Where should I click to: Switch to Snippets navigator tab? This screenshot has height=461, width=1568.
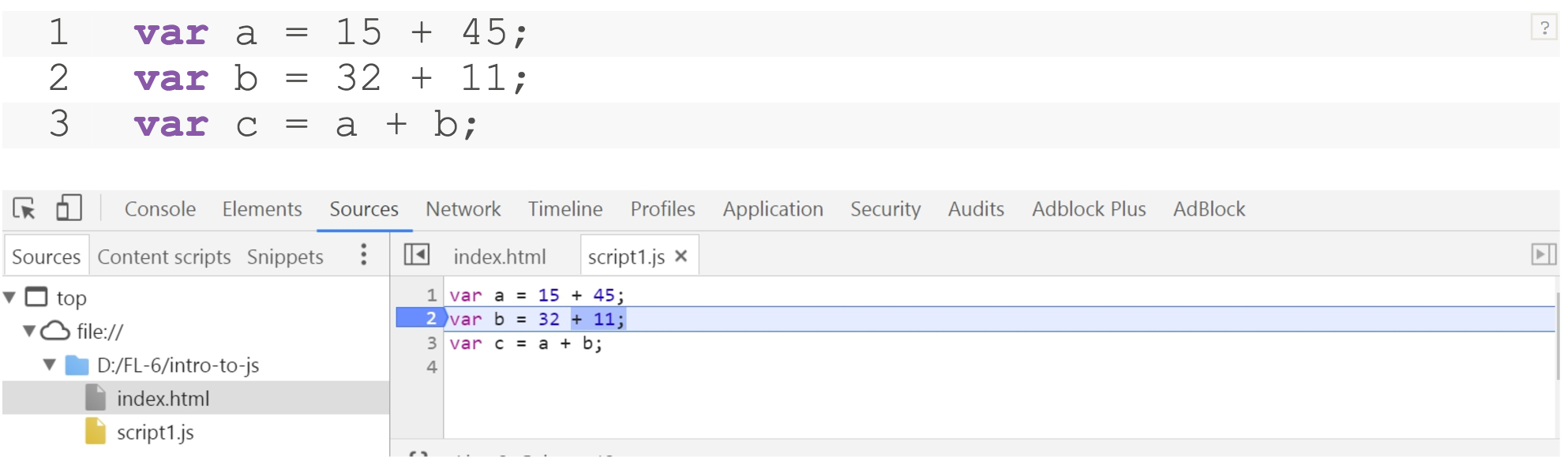(x=285, y=257)
